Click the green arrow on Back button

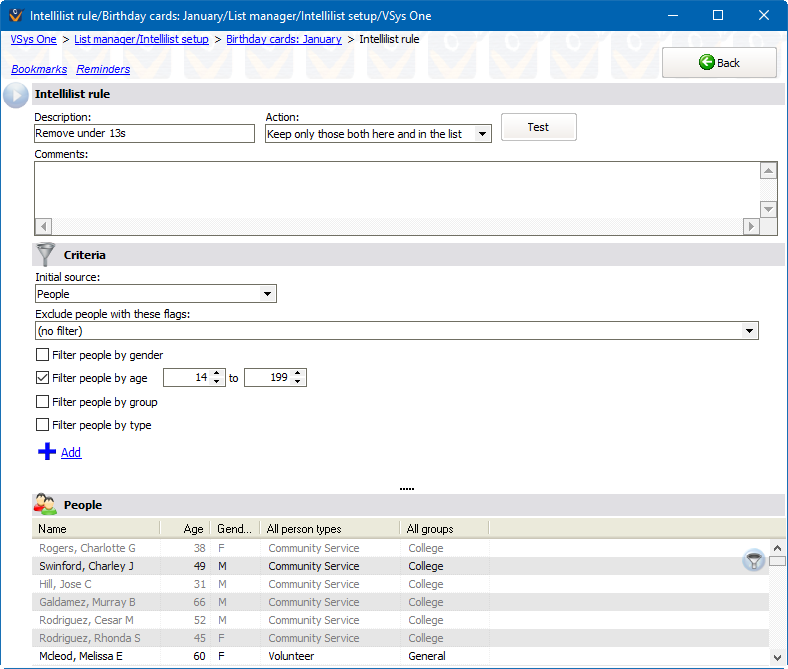pos(707,63)
